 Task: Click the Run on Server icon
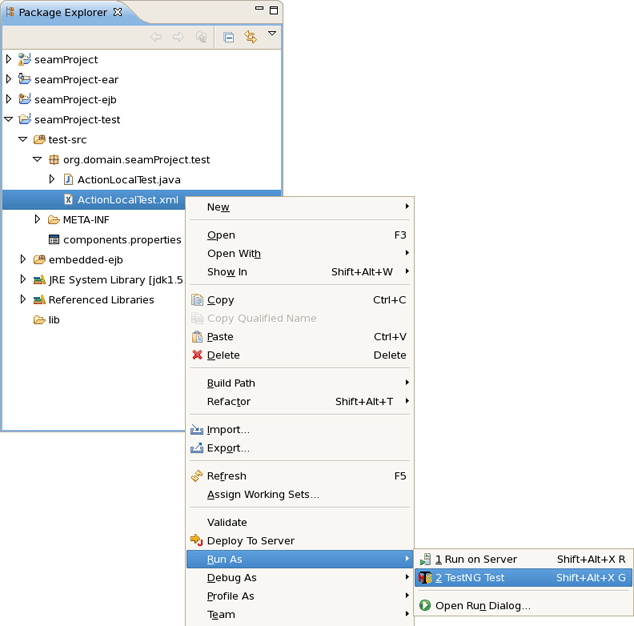(x=425, y=560)
